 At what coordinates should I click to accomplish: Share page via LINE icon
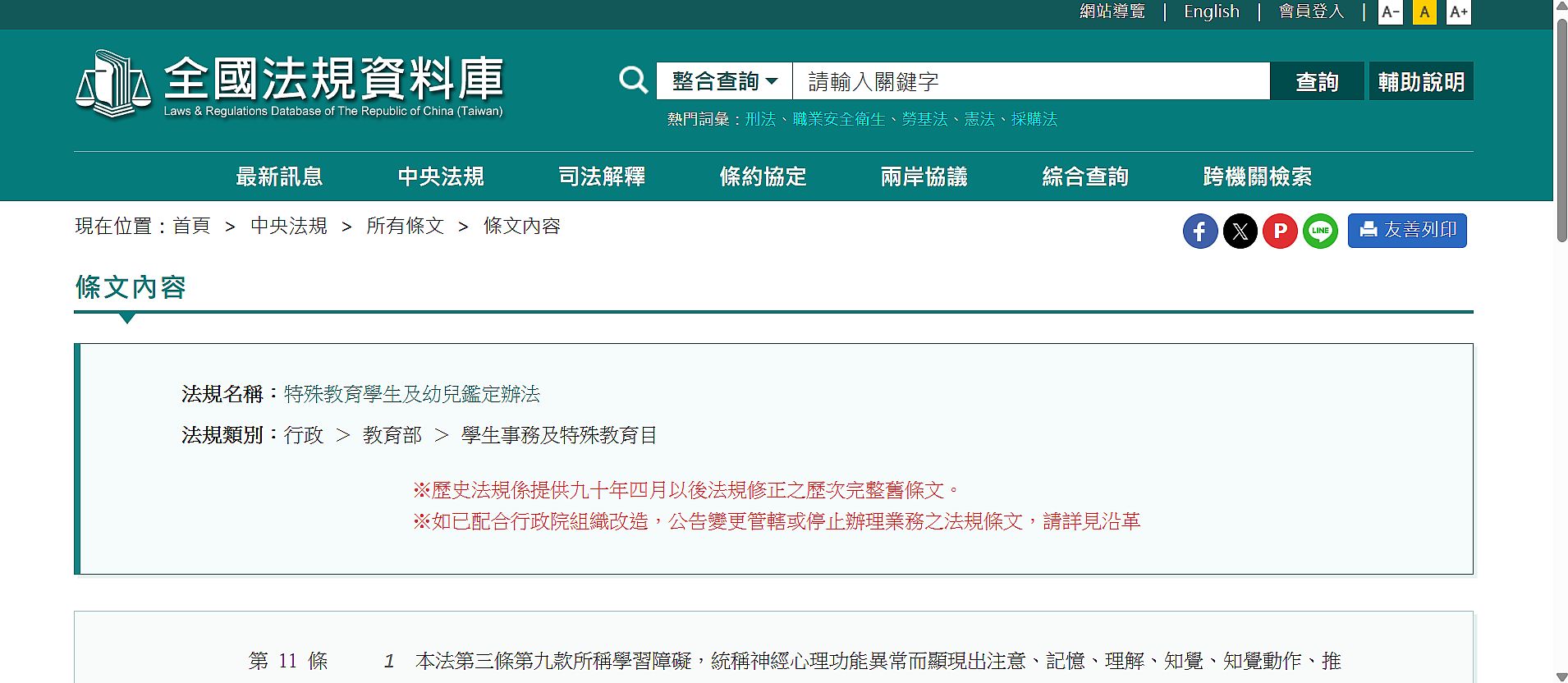pos(1320,231)
